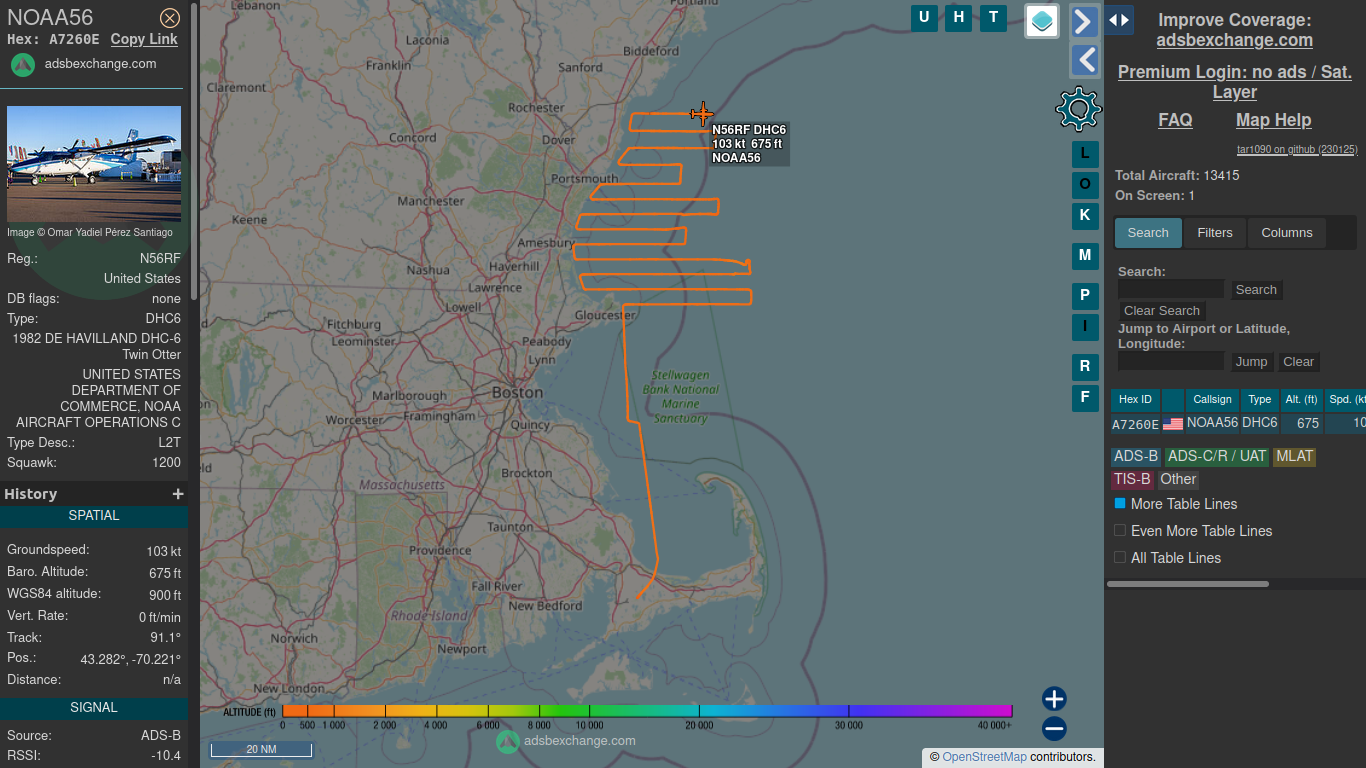
Task: Focus the Search text input field
Action: 1171,289
